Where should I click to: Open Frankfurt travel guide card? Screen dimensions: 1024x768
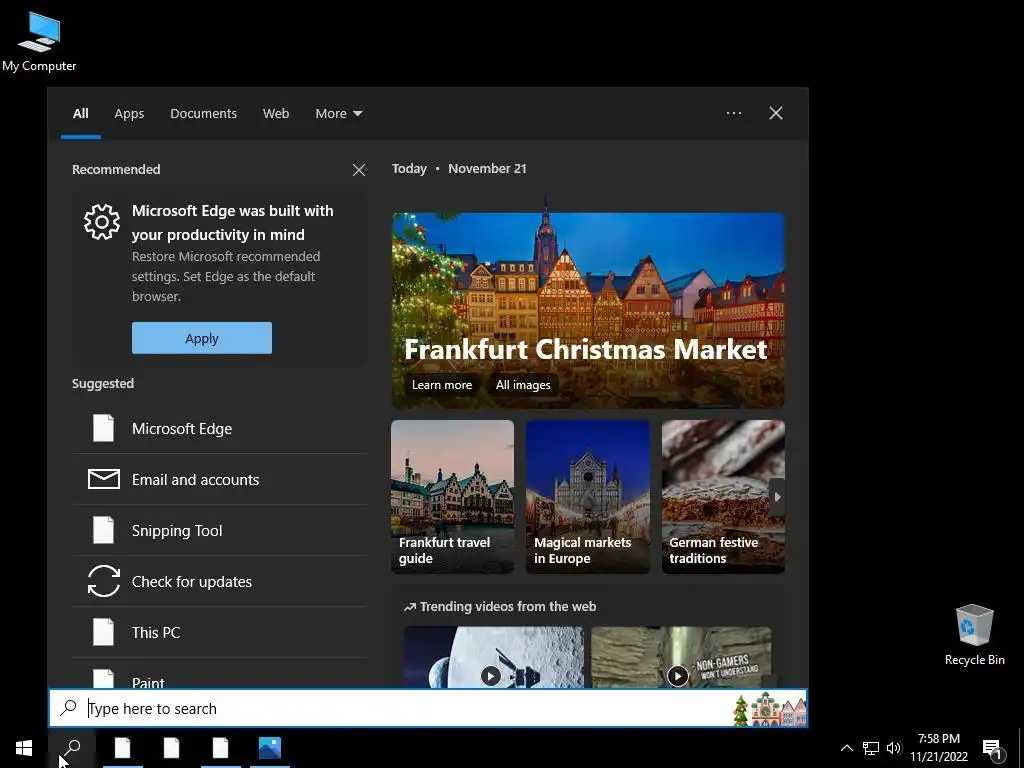pyautogui.click(x=453, y=497)
